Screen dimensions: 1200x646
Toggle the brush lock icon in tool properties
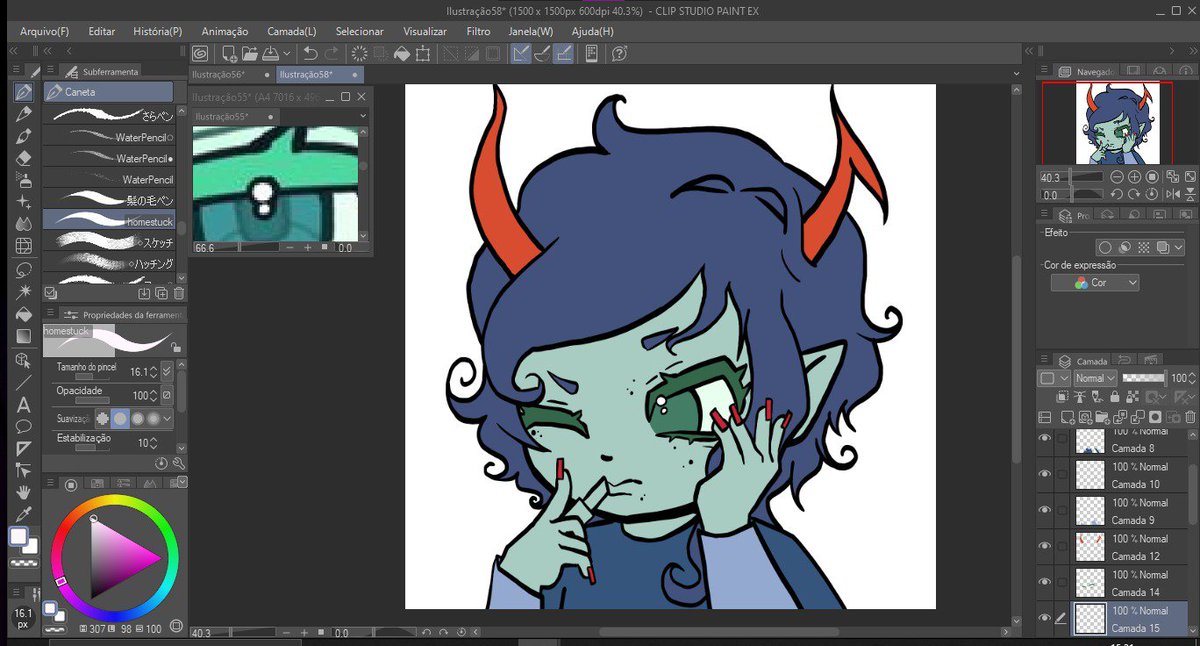(x=176, y=347)
